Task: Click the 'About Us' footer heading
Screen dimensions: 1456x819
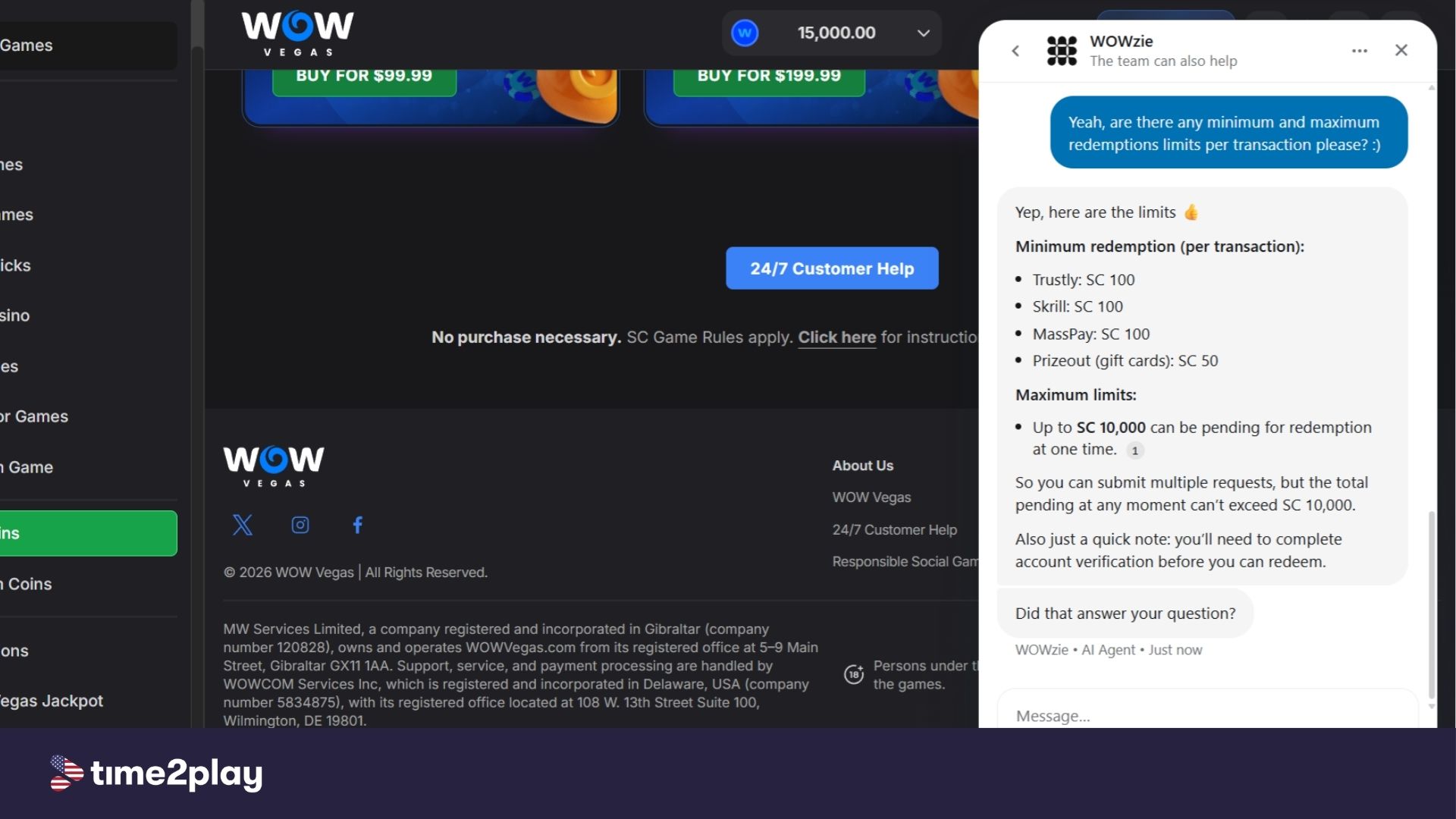Action: pos(863,466)
